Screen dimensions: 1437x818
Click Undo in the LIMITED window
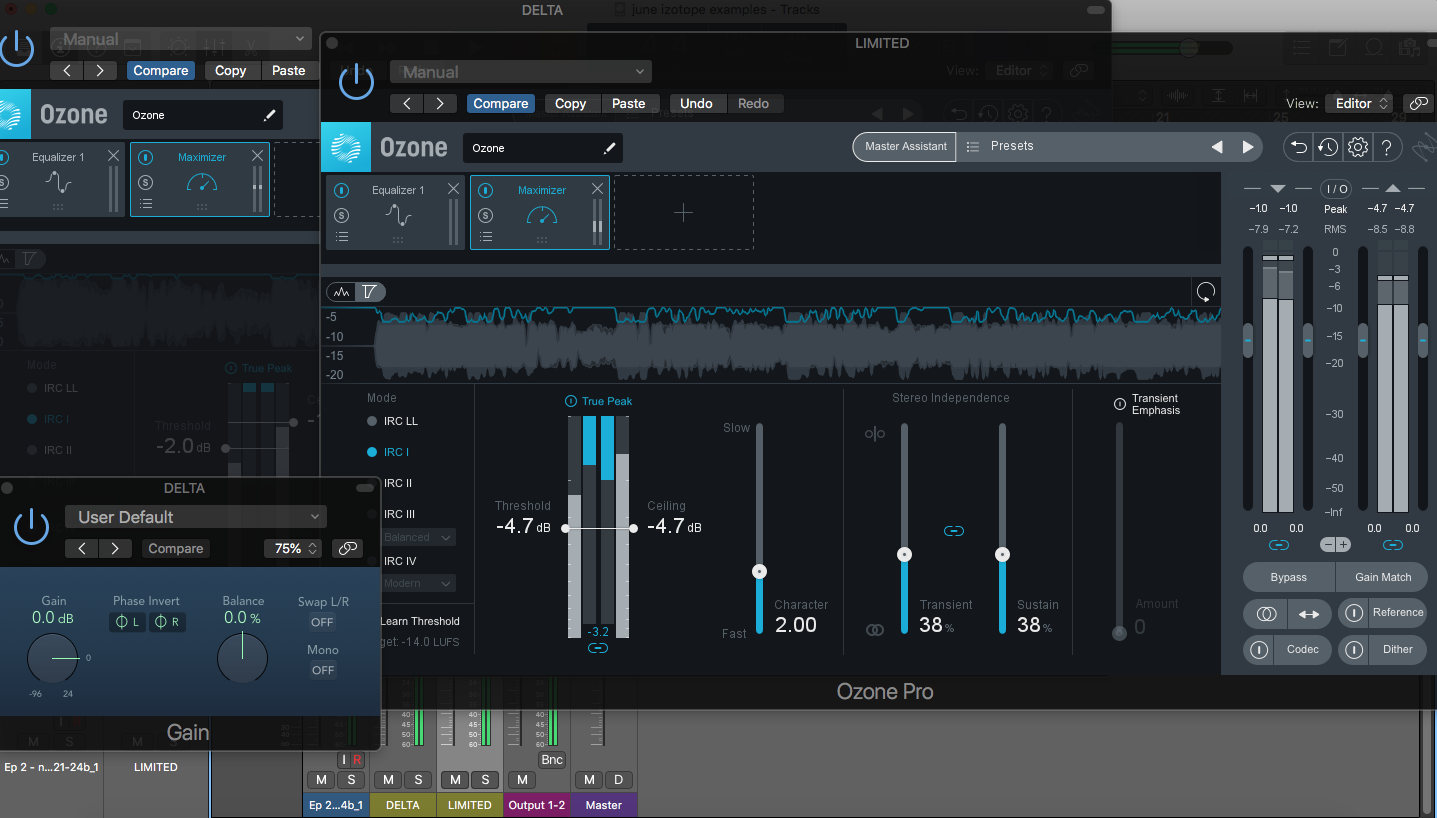pyautogui.click(x=696, y=103)
